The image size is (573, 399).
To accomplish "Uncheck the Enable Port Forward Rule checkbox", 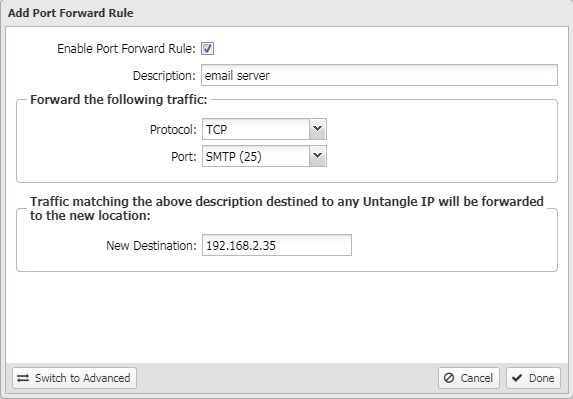I will click(207, 49).
